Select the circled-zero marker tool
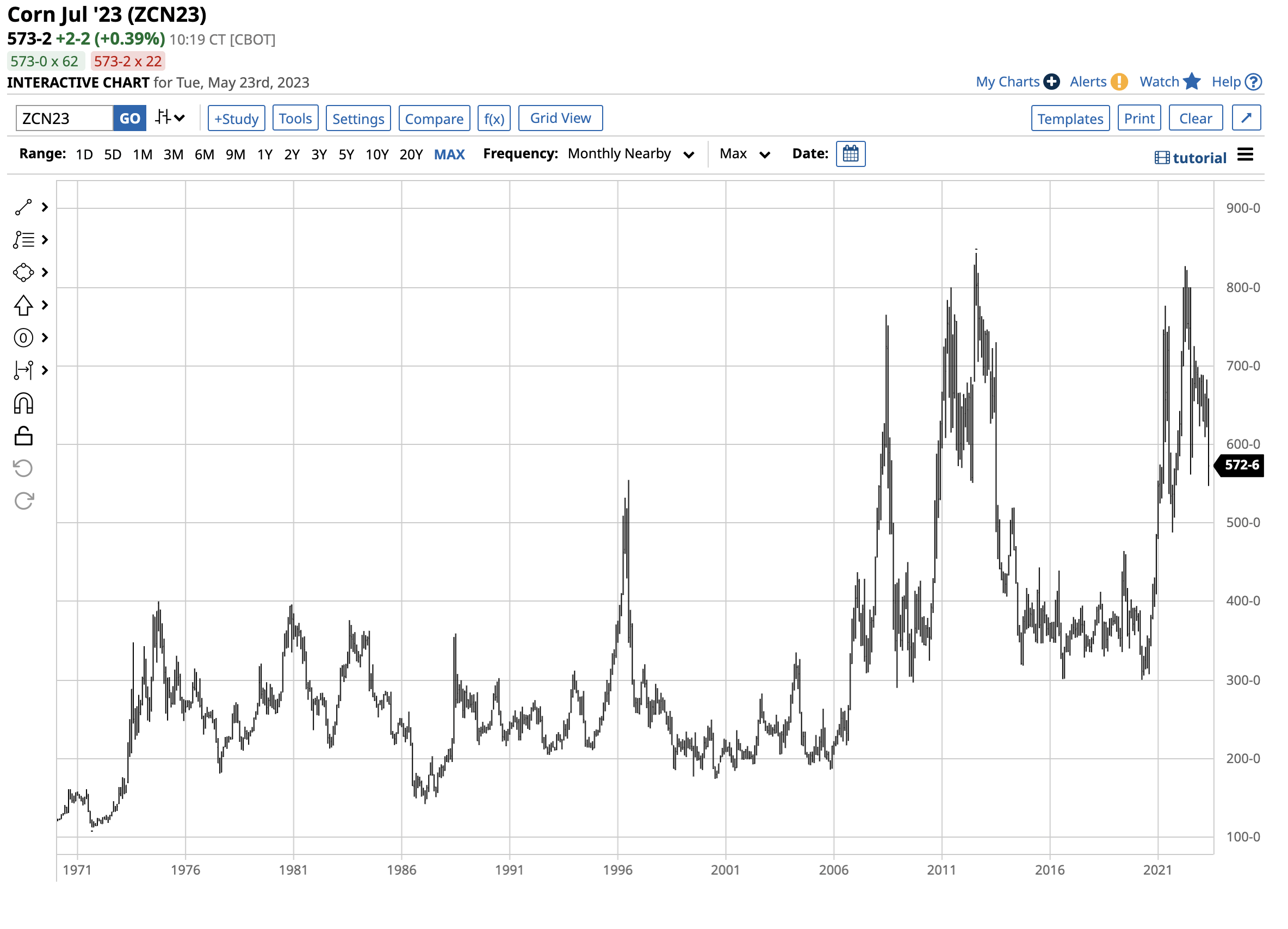The image size is (1288, 929). (x=23, y=337)
